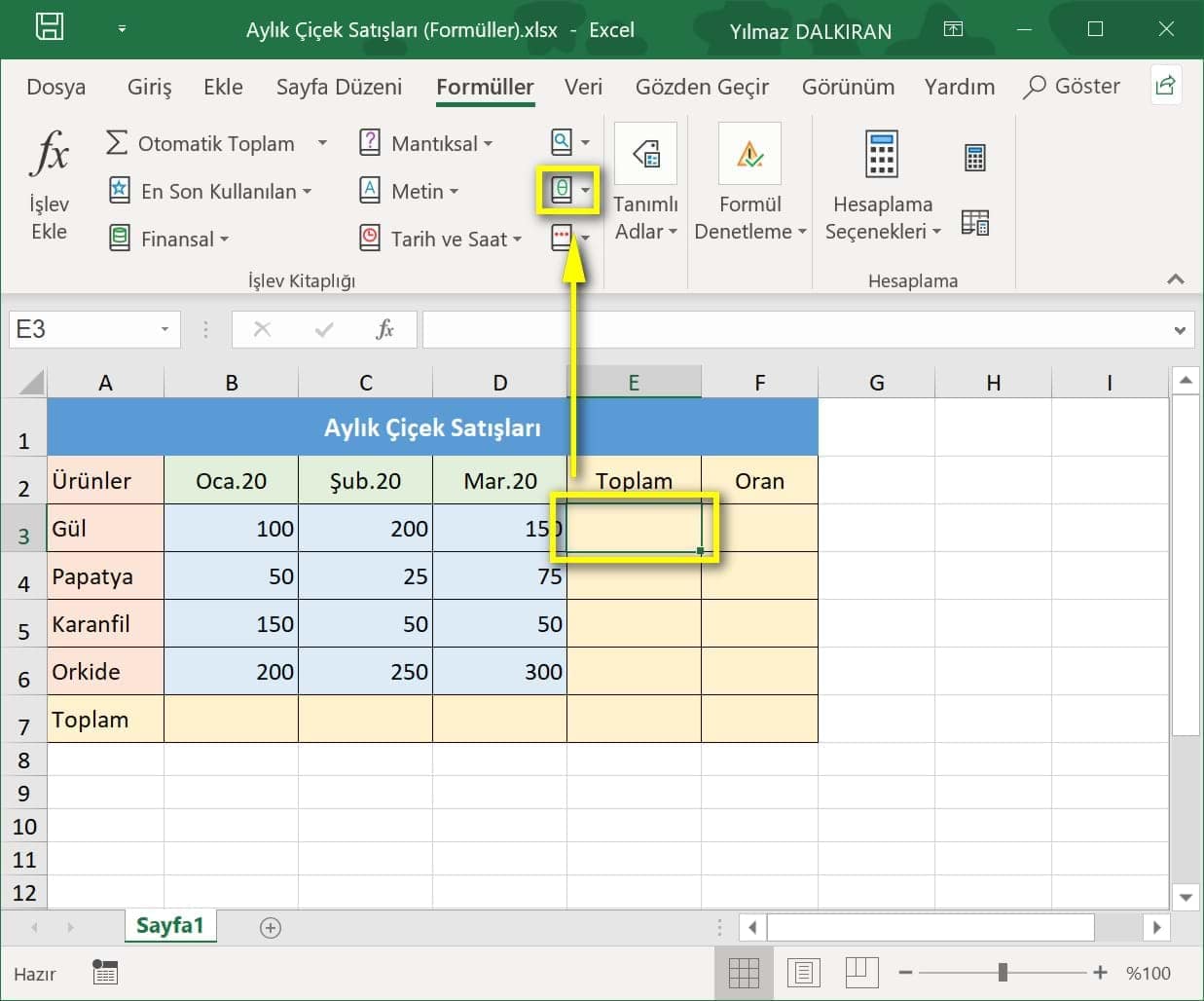Enable Sayfa Sonu Önizleme view
This screenshot has width=1204, height=1001.
[861, 972]
